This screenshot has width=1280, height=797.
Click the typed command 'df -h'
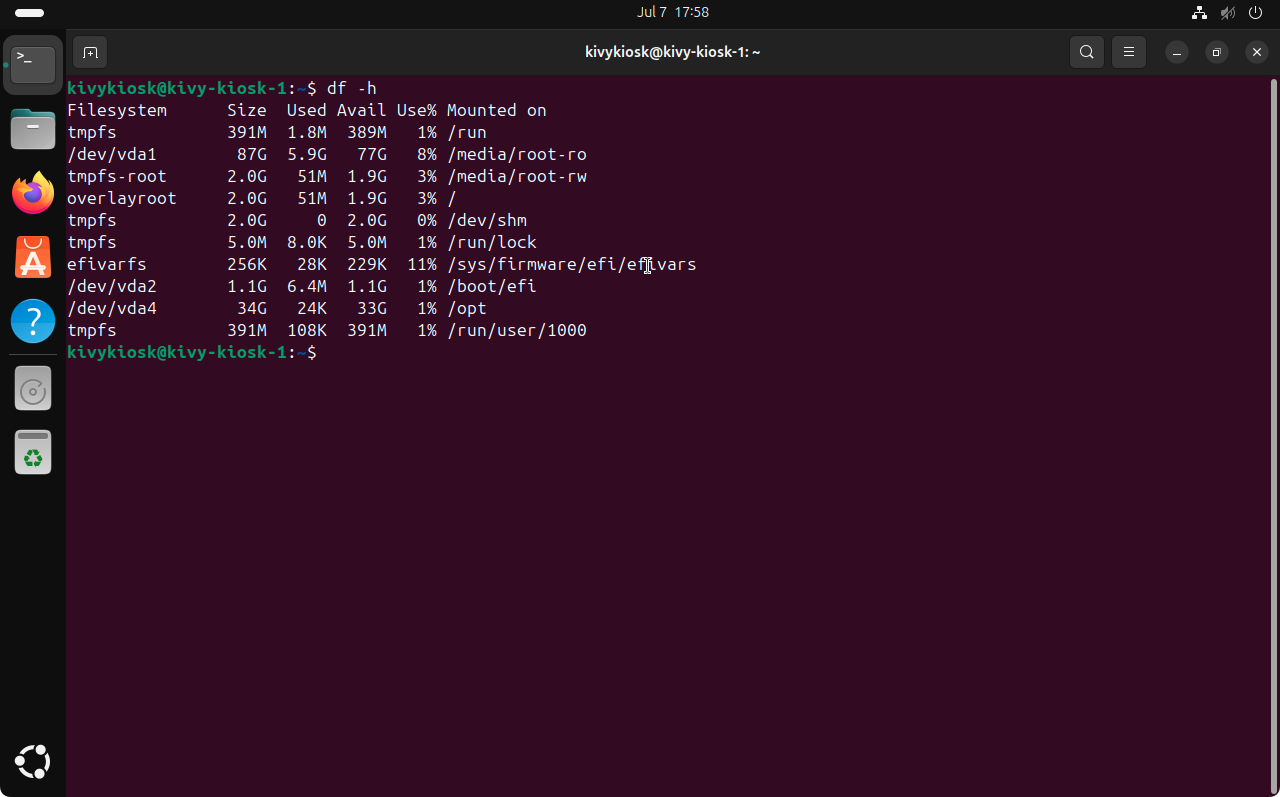point(352,88)
